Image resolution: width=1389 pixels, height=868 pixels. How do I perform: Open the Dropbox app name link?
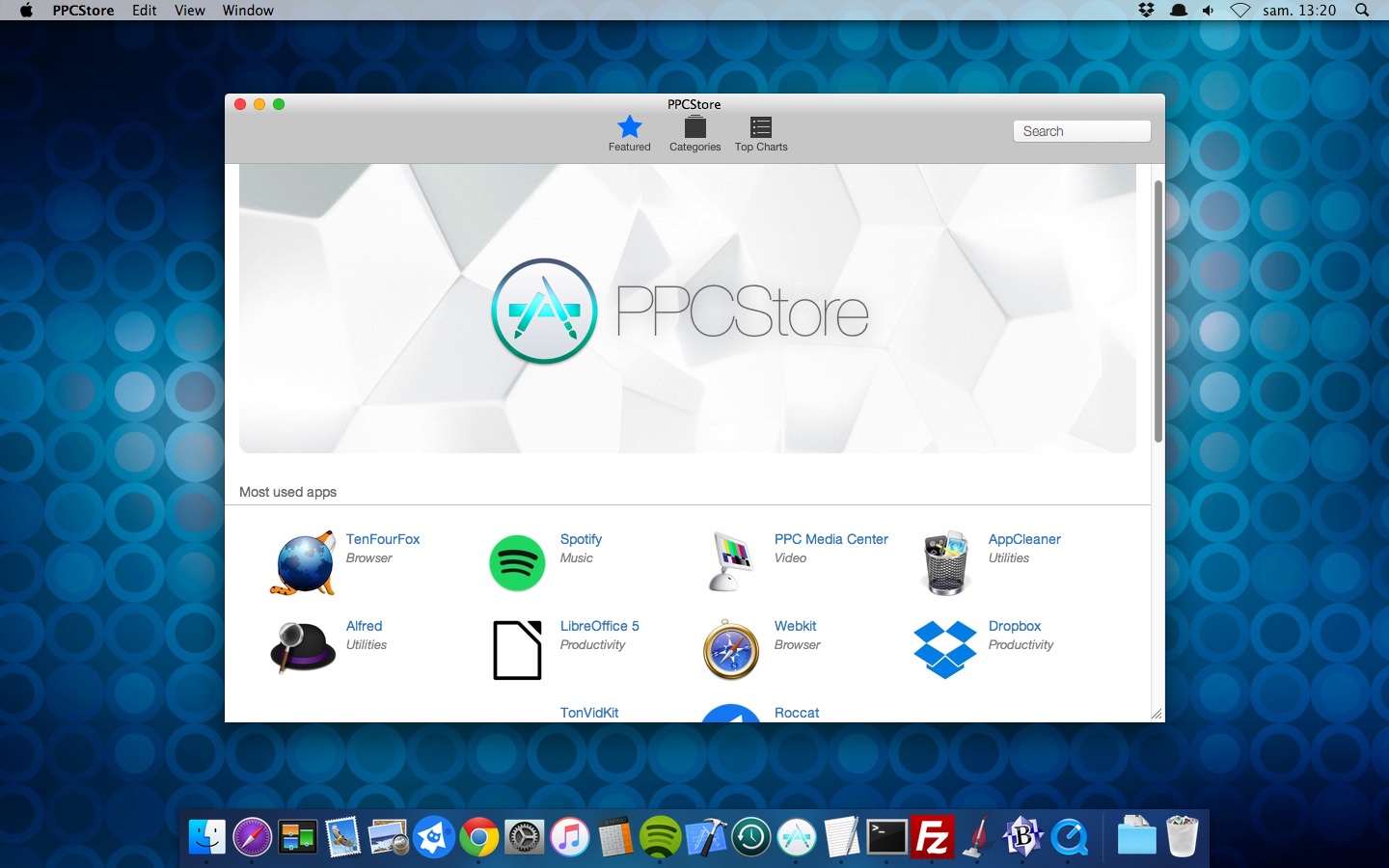1015,626
